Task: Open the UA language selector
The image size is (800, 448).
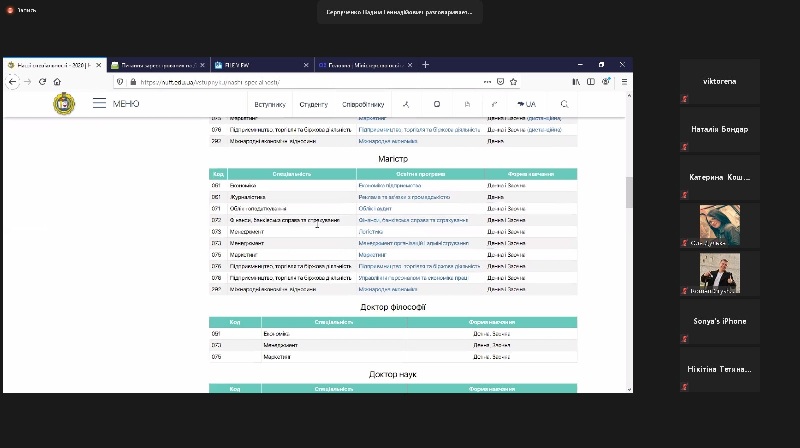Action: coord(527,104)
